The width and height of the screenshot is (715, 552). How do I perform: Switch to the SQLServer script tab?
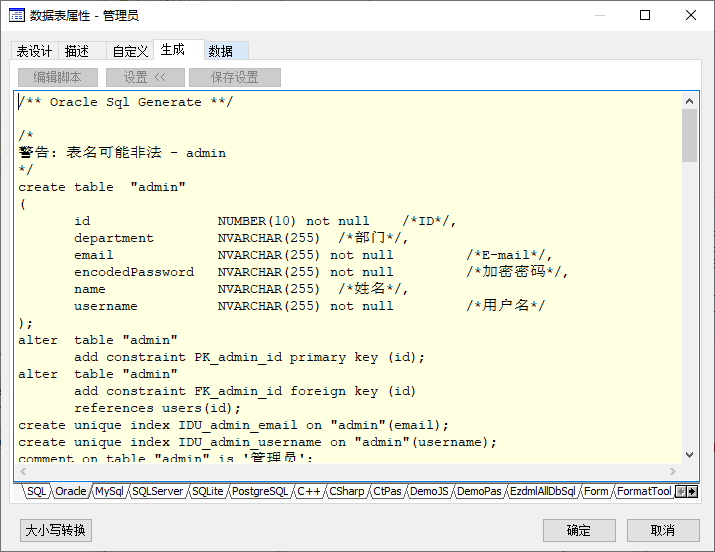click(x=157, y=491)
